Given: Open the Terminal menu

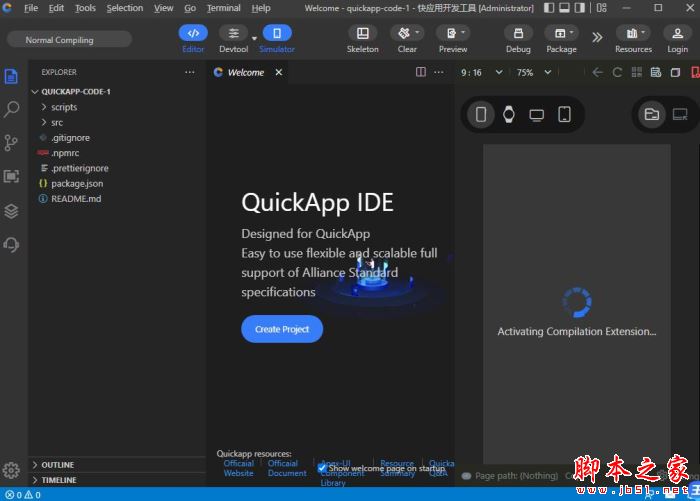Looking at the screenshot, I should tap(223, 8).
